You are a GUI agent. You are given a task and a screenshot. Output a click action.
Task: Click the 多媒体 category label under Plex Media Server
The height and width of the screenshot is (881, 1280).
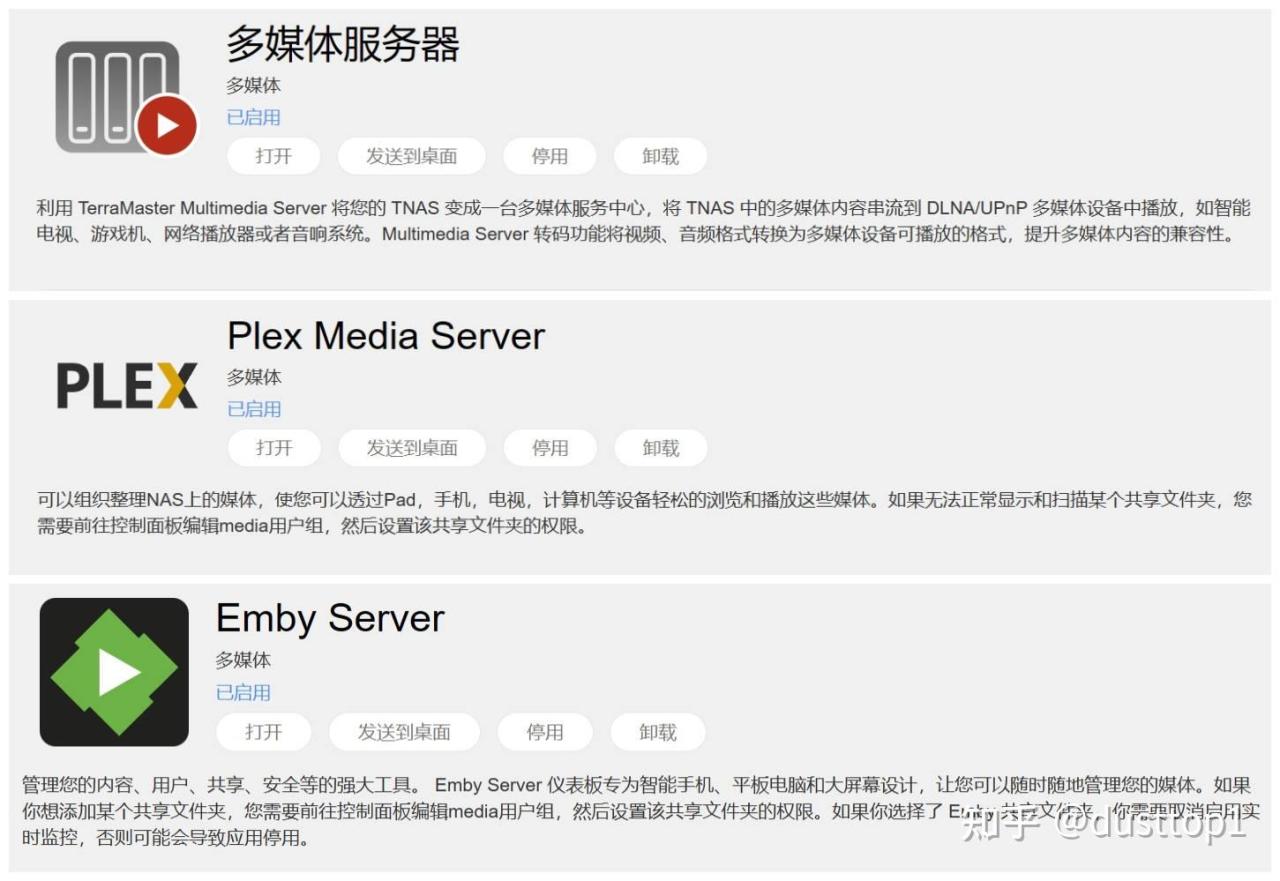[254, 377]
